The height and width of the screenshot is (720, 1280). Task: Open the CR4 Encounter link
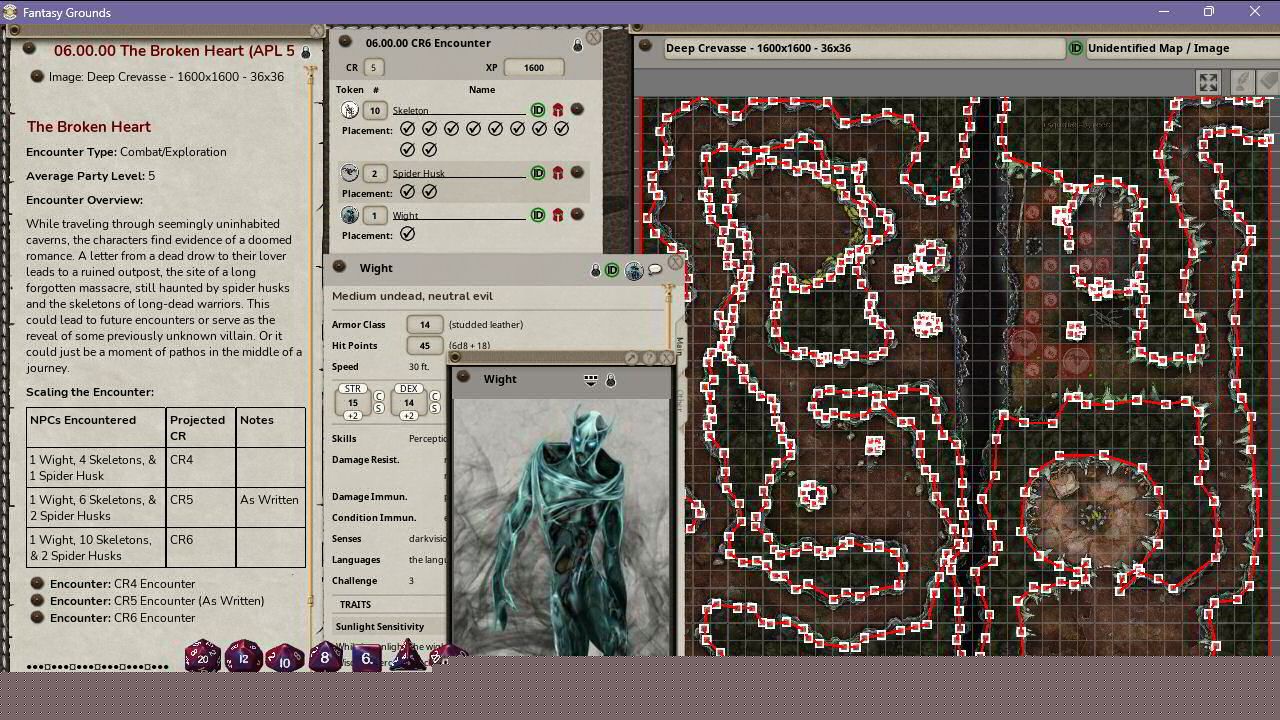click(x=122, y=584)
